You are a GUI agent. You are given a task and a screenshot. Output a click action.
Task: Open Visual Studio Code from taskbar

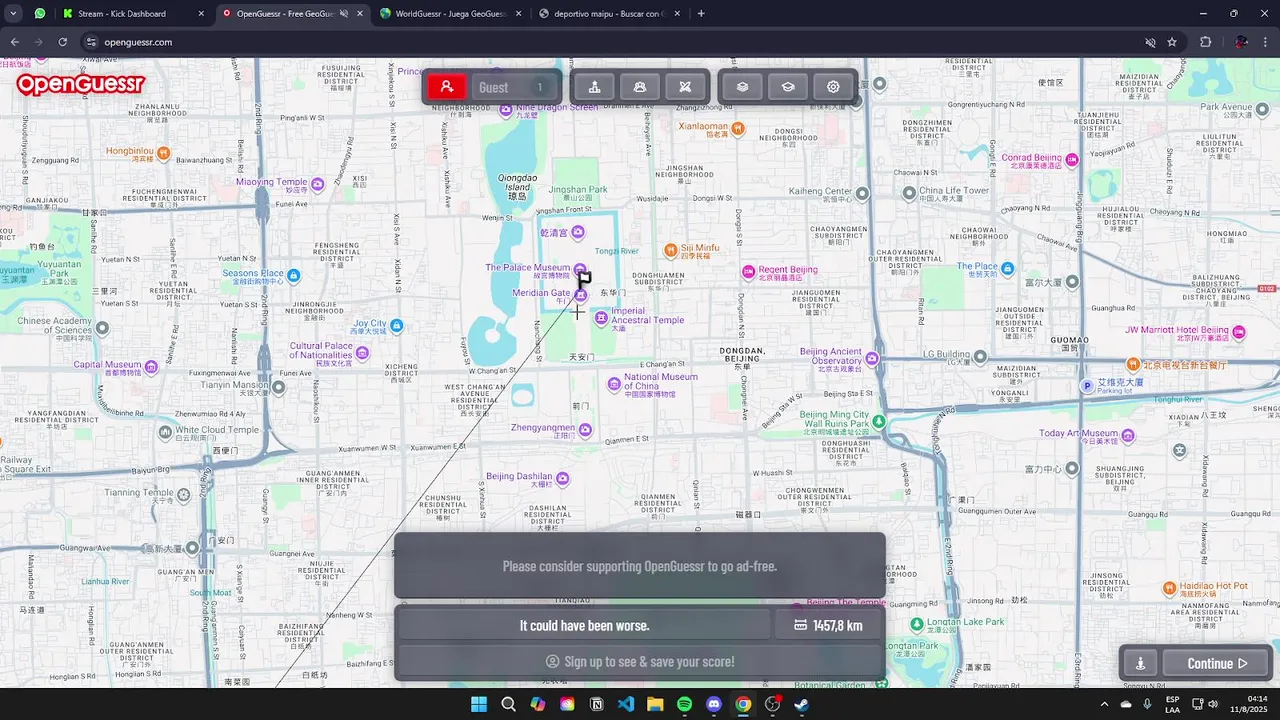click(626, 704)
